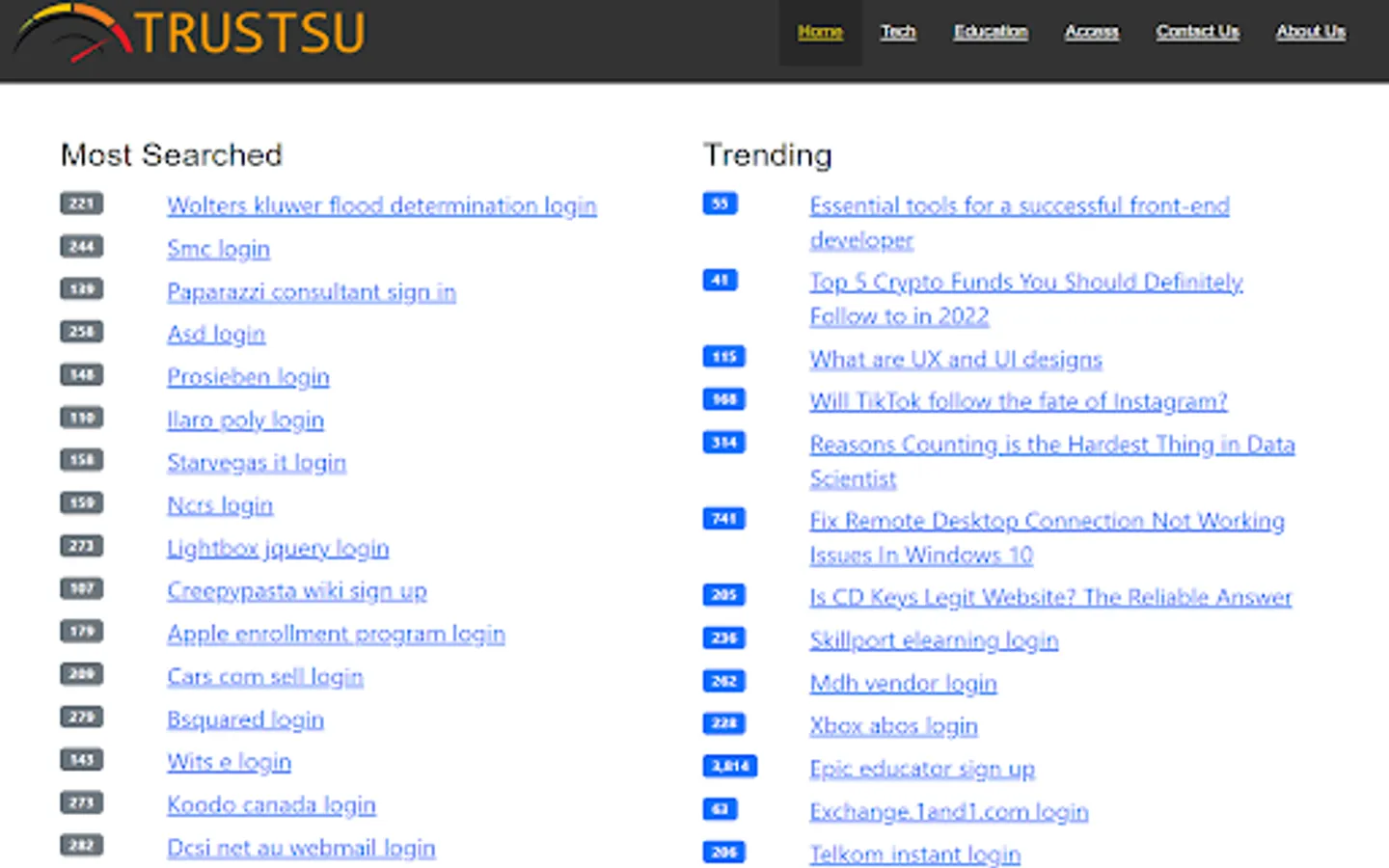Click Starvegas it login link
1389x868 pixels.
pyautogui.click(x=257, y=462)
